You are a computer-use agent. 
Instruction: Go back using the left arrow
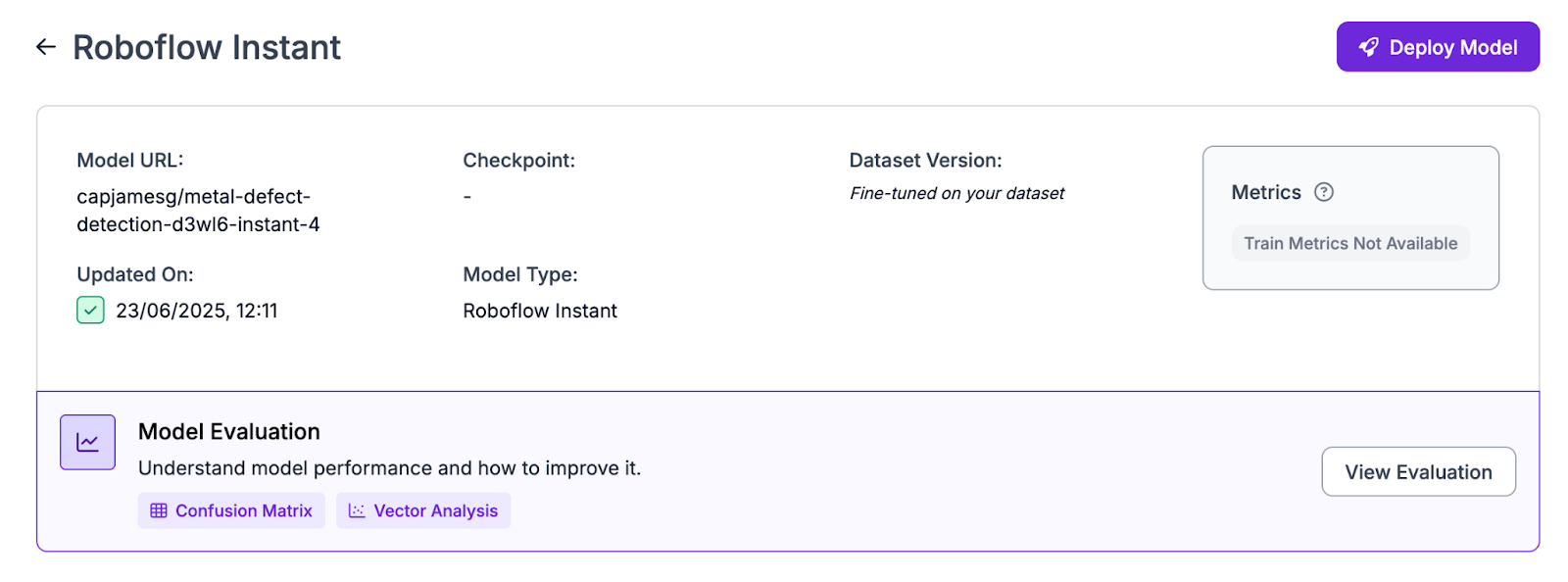coord(46,47)
